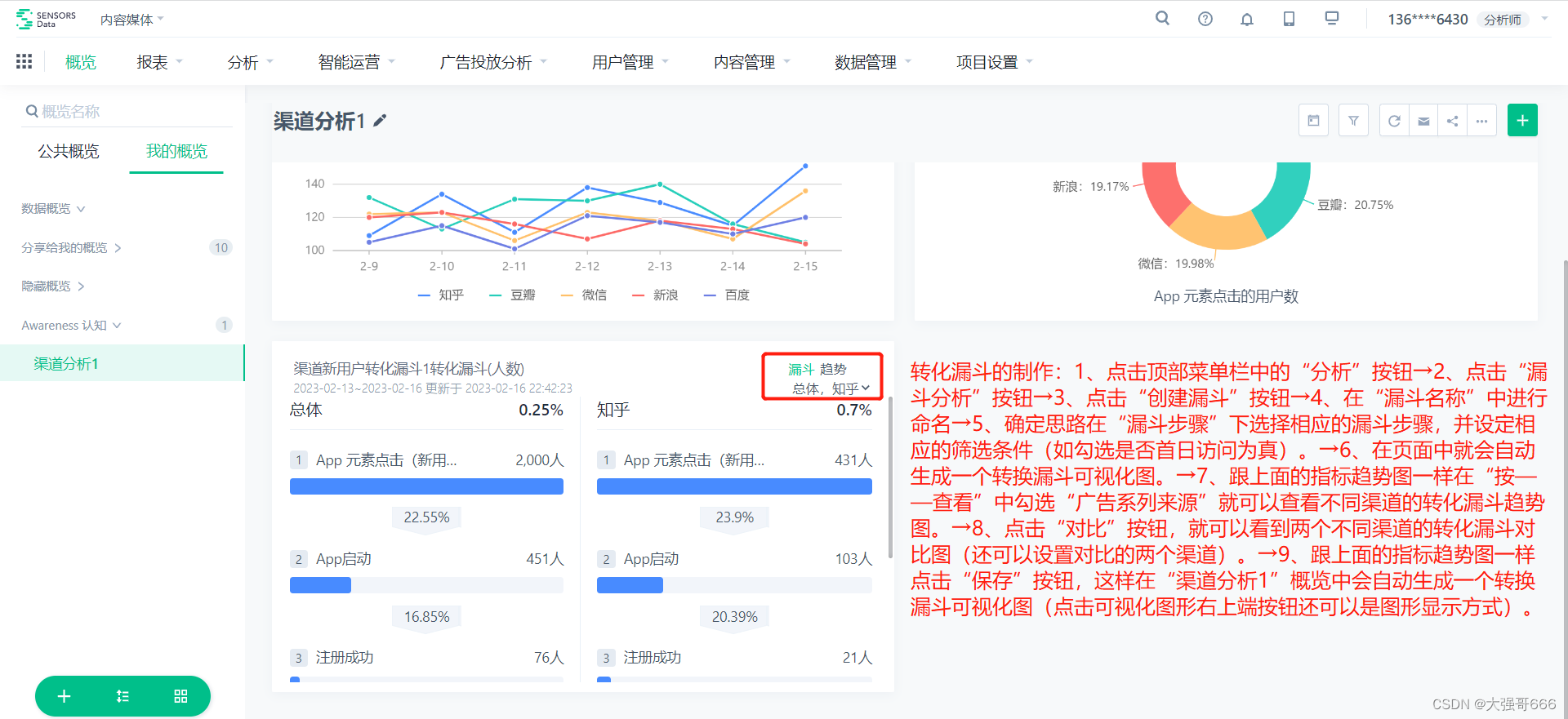Click the share icon in dashboard toolbar
The image size is (1568, 719).
click(x=1453, y=121)
